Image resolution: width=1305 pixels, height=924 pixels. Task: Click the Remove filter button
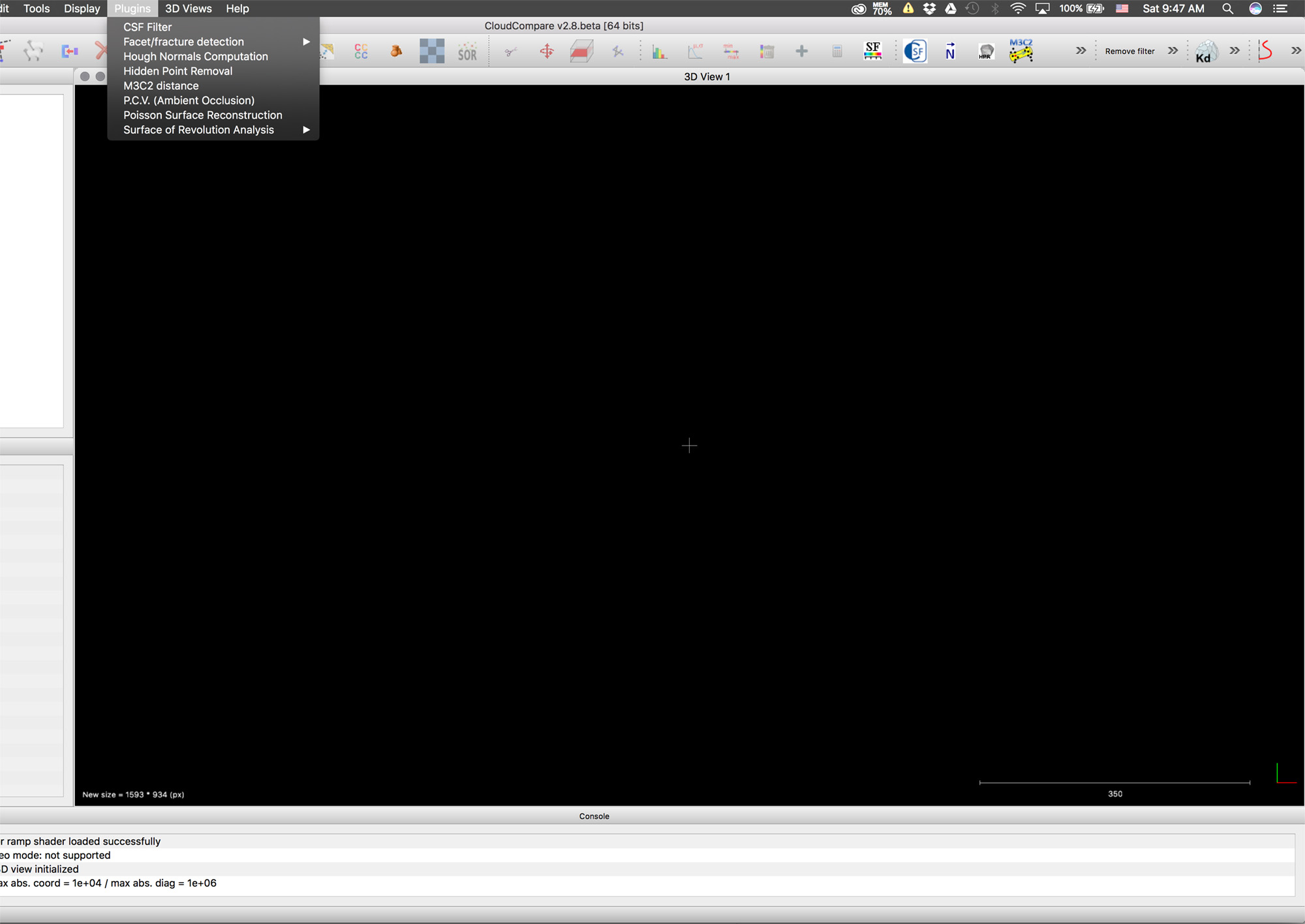tap(1129, 51)
